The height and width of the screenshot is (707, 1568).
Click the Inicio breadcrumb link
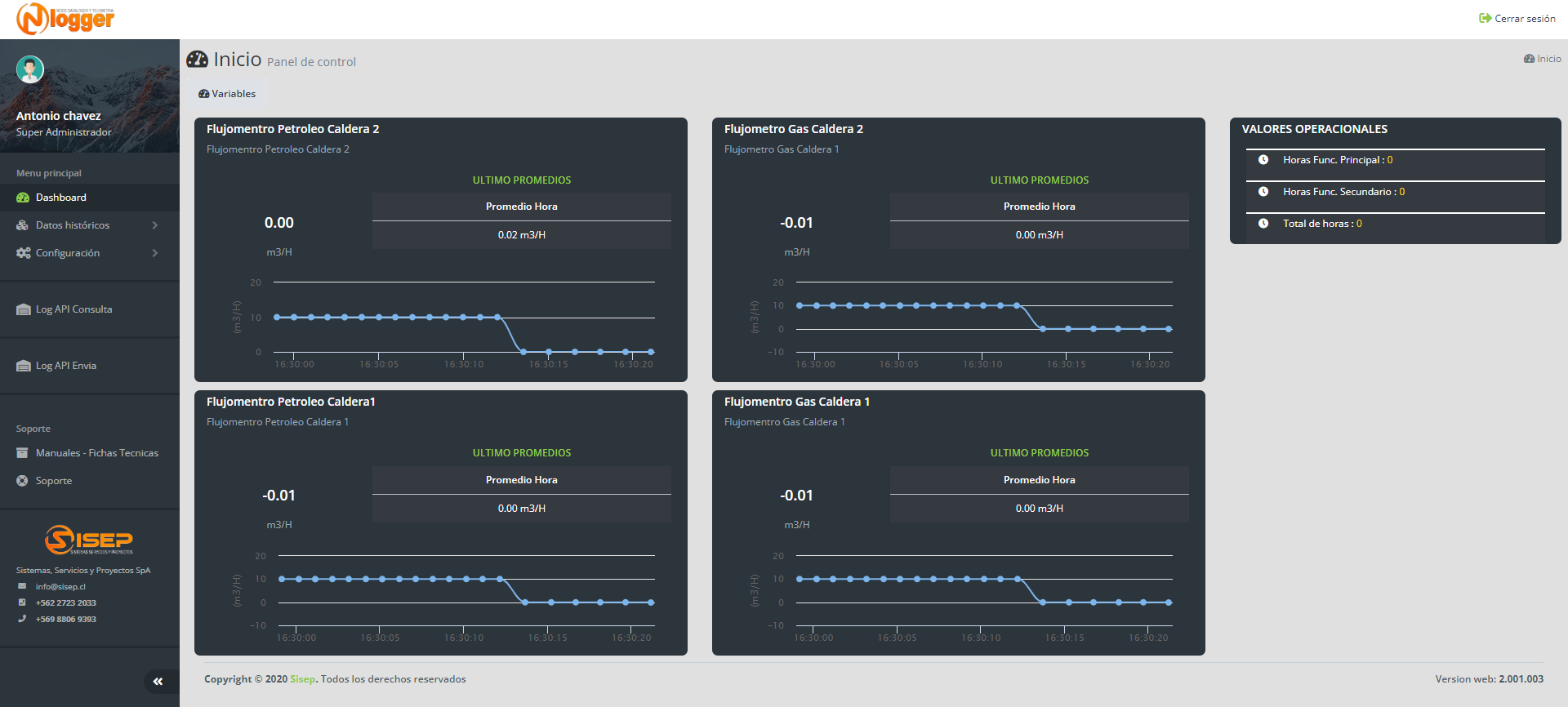1548,59
